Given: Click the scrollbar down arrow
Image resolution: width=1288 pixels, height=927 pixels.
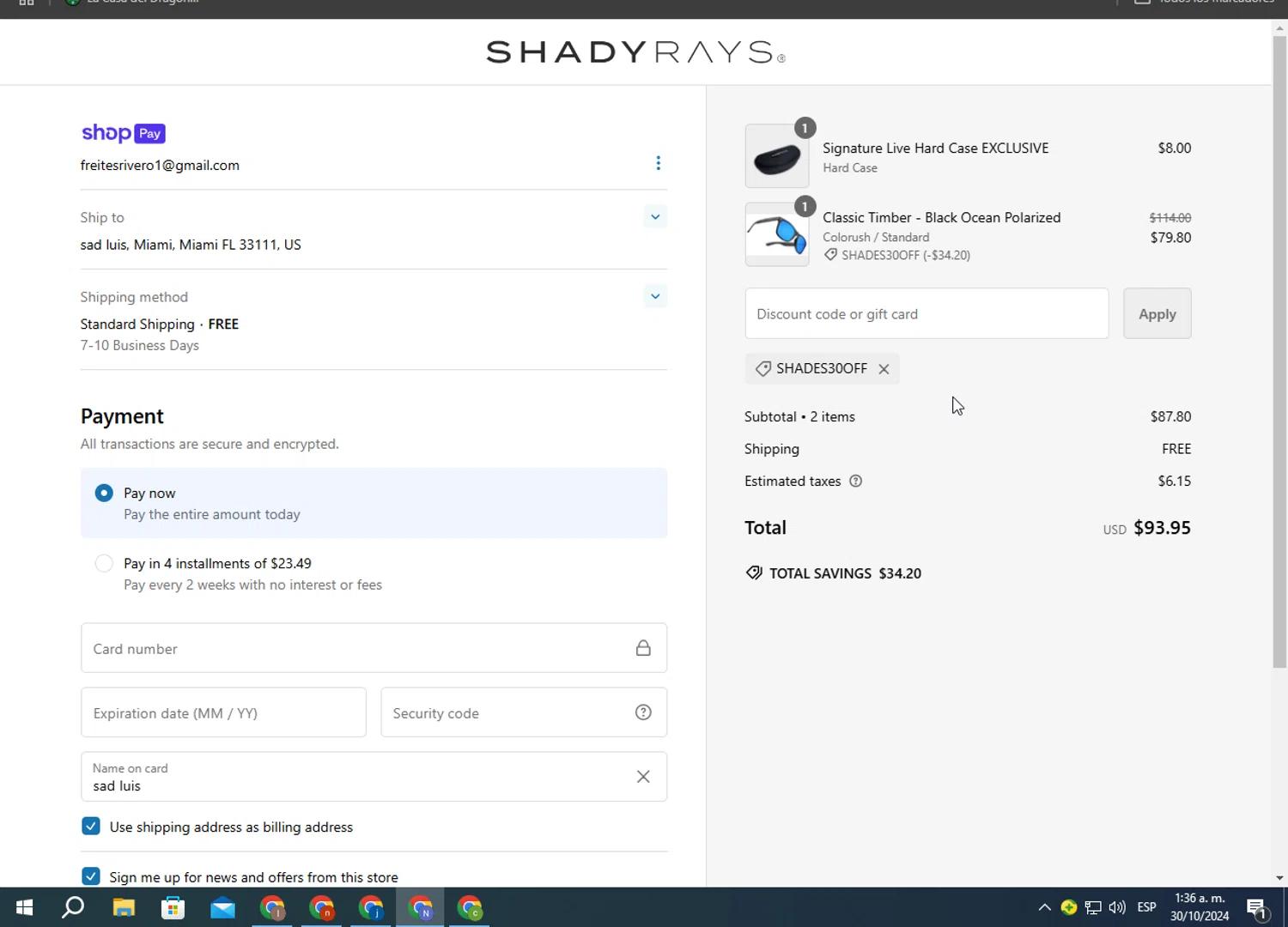Looking at the screenshot, I should pos(1279,878).
